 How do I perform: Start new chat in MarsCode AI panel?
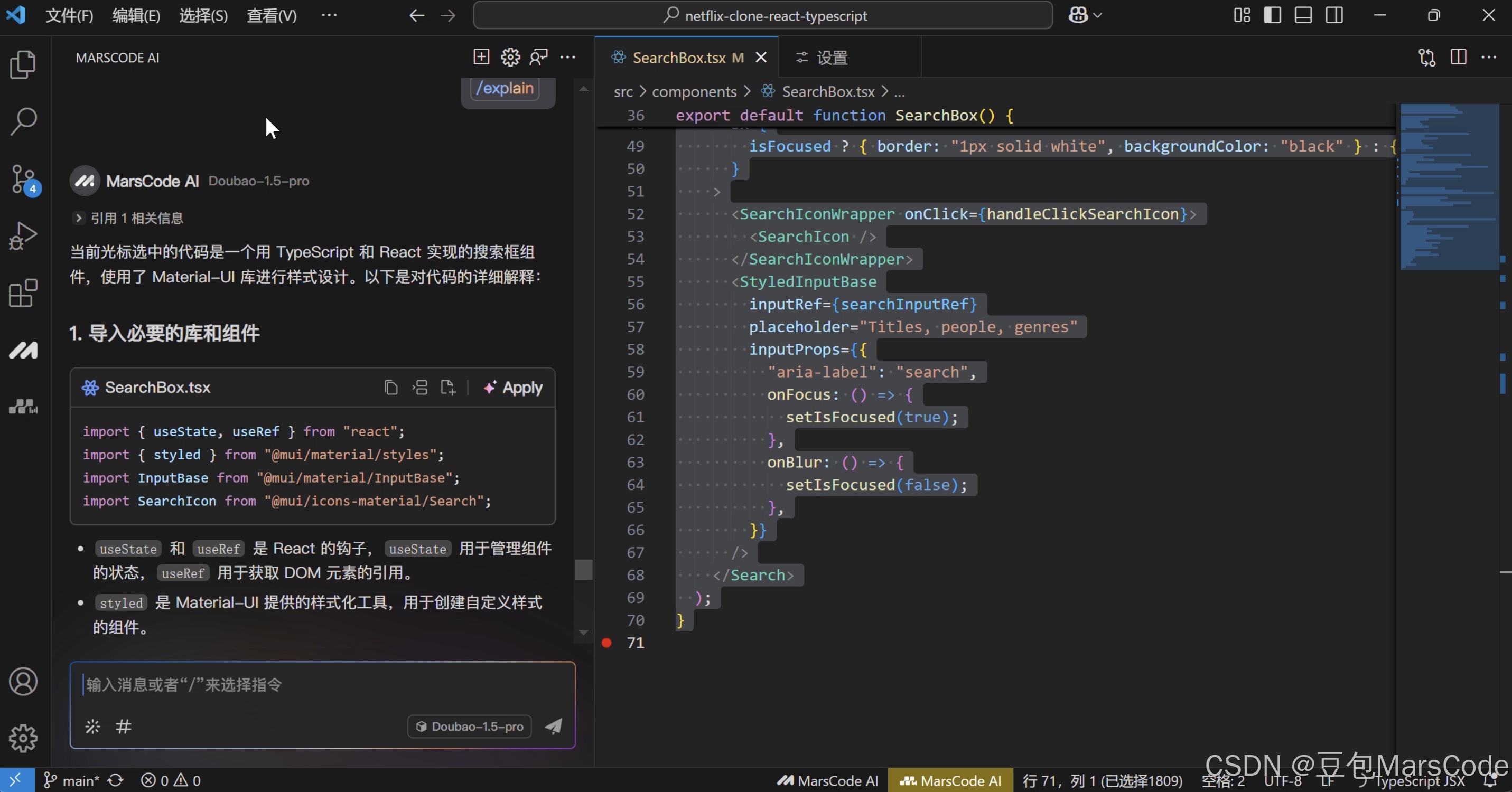click(x=481, y=57)
